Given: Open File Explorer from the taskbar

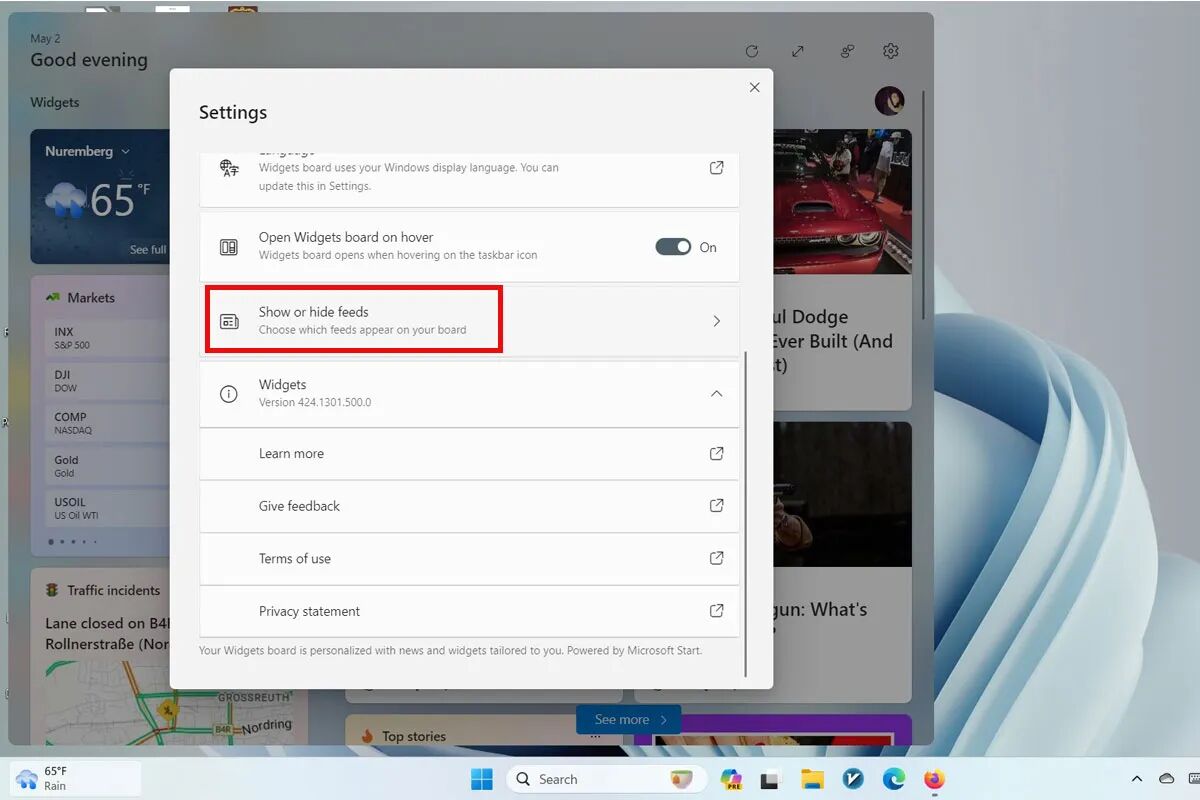Looking at the screenshot, I should coord(811,779).
